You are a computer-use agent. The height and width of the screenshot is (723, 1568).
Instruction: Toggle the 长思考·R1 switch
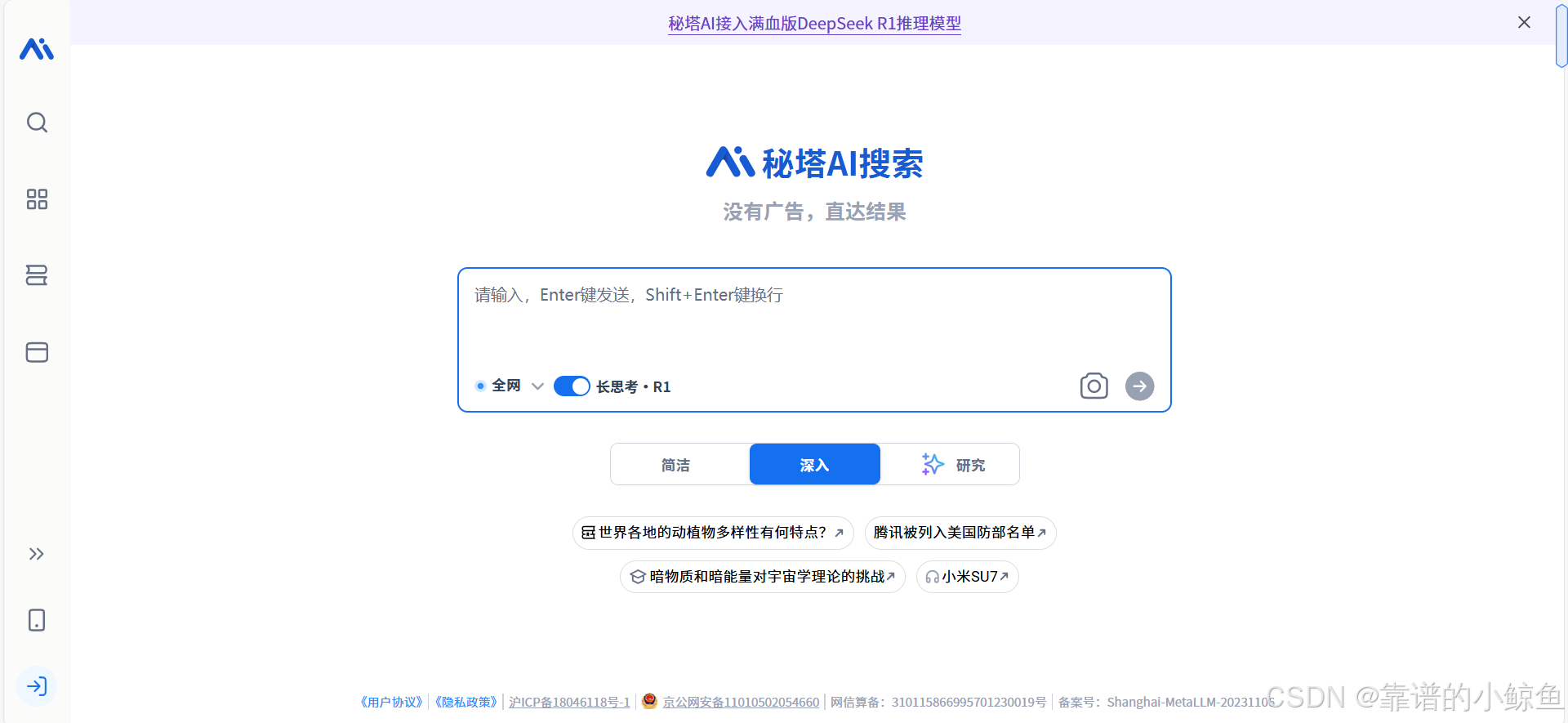572,386
